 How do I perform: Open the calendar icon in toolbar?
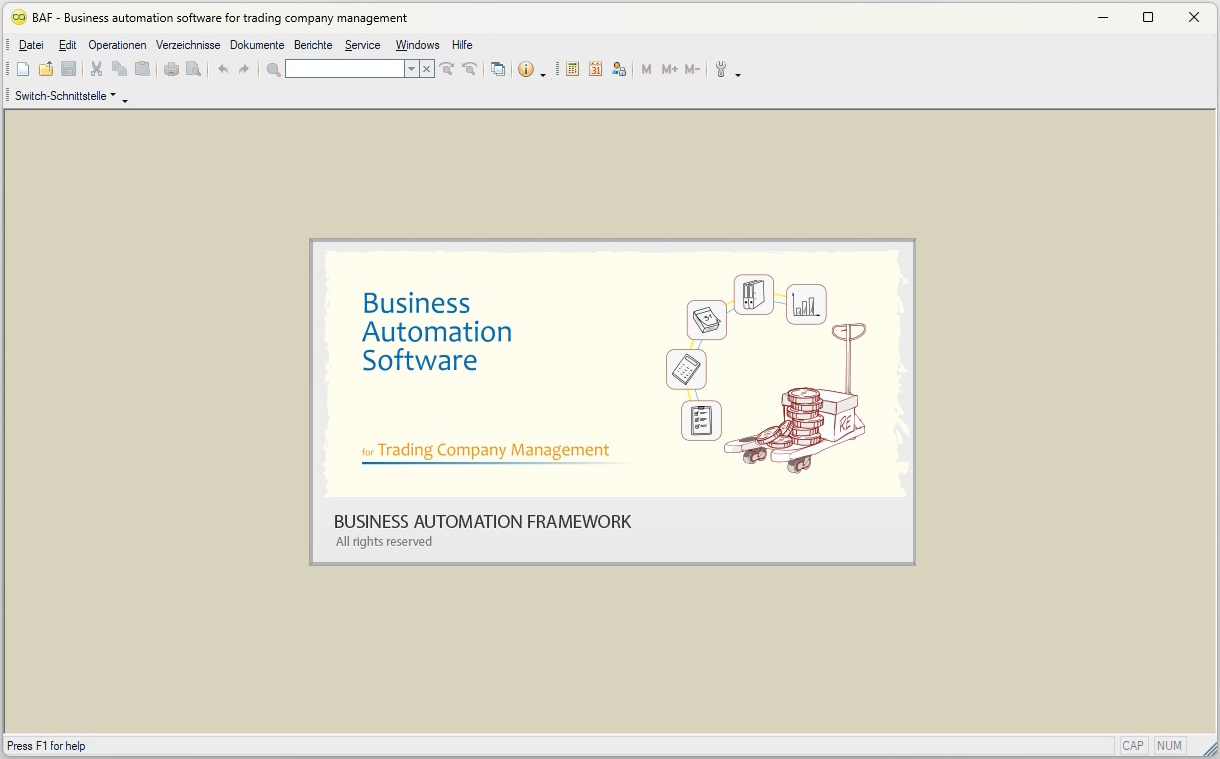(x=596, y=69)
